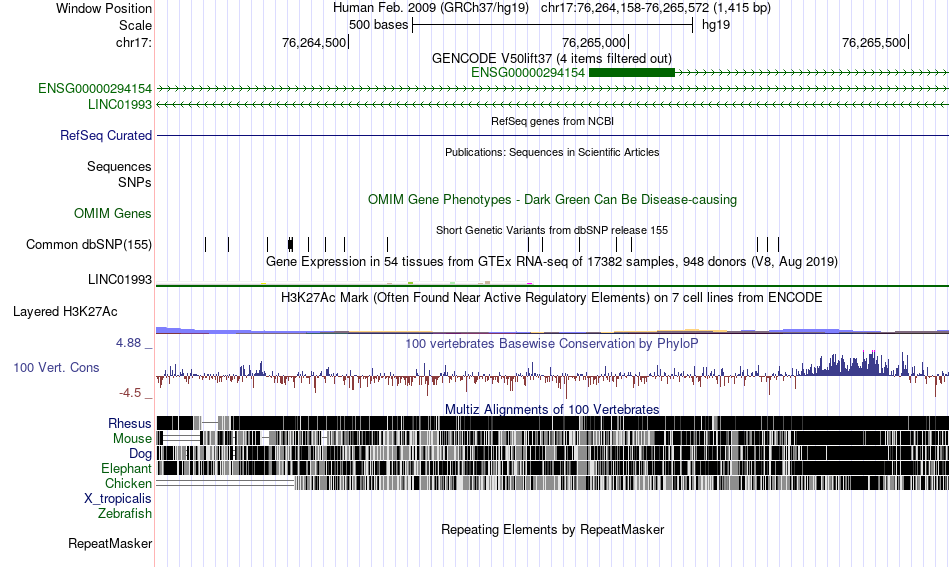Select the RefSeq Curated track label
This screenshot has width=950, height=567.
tap(106, 135)
